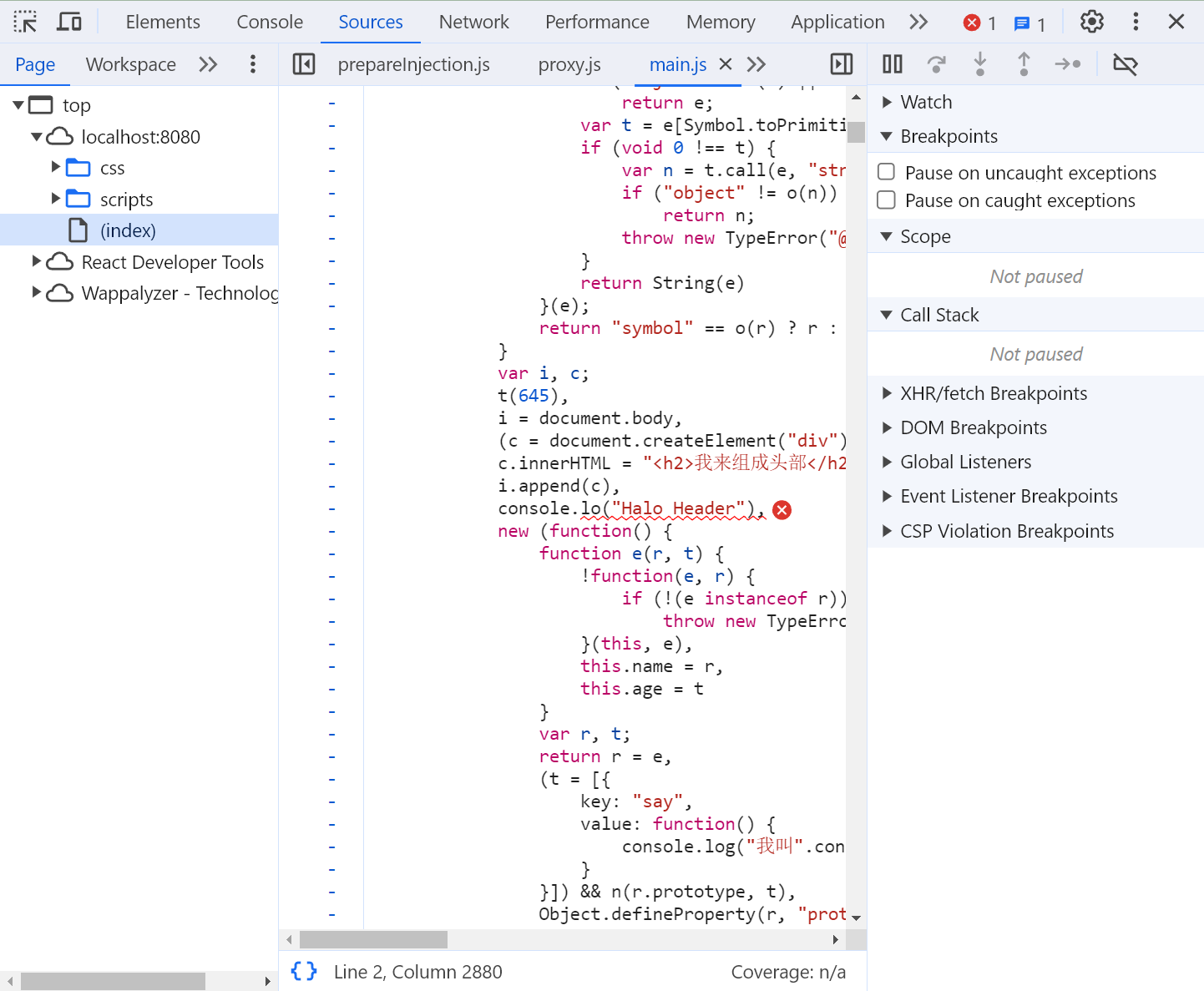This screenshot has width=1204, height=991.
Task: Enable Pause on caught exceptions
Action: coord(887,200)
